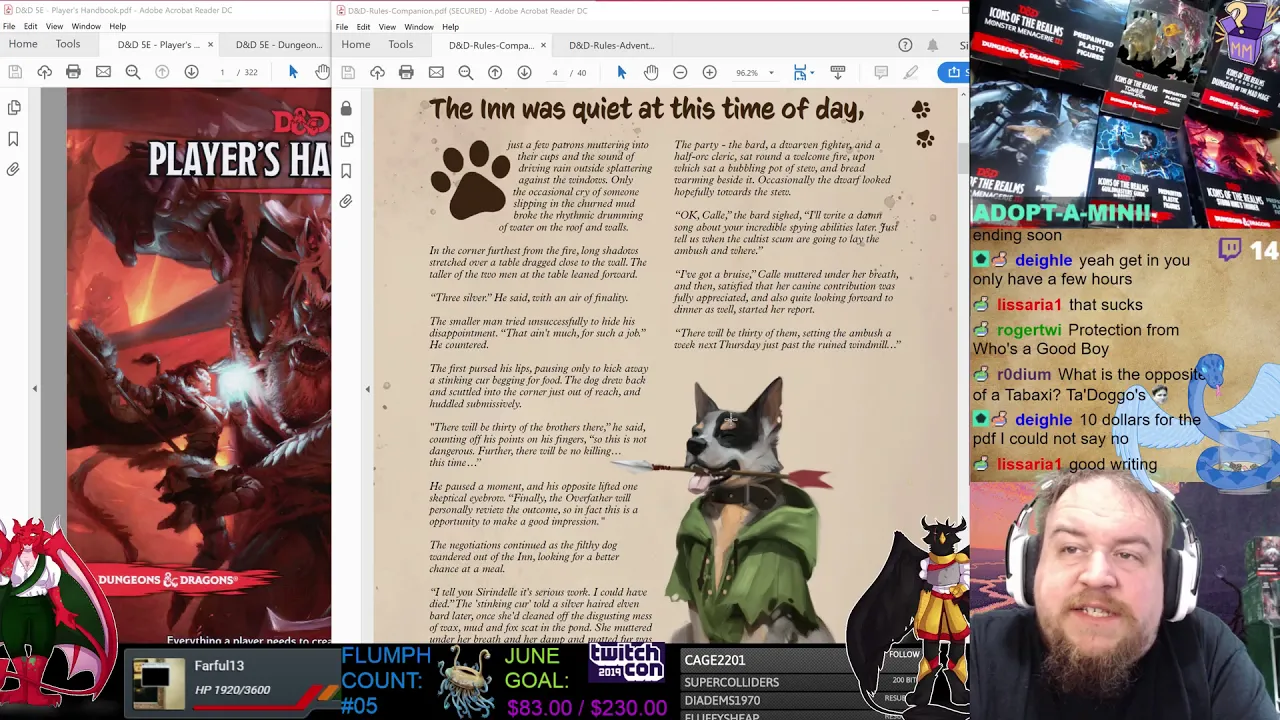Image resolution: width=1280 pixels, height=720 pixels.
Task: Zoom in plus button in Rules-Companion
Action: click(x=709, y=72)
